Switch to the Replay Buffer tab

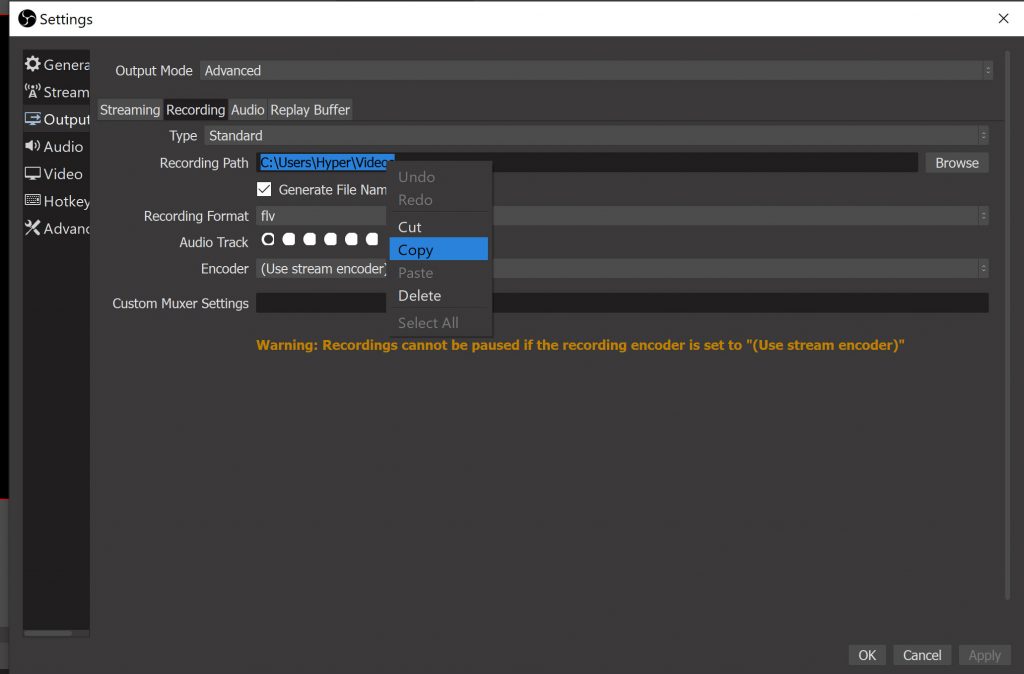(x=310, y=110)
